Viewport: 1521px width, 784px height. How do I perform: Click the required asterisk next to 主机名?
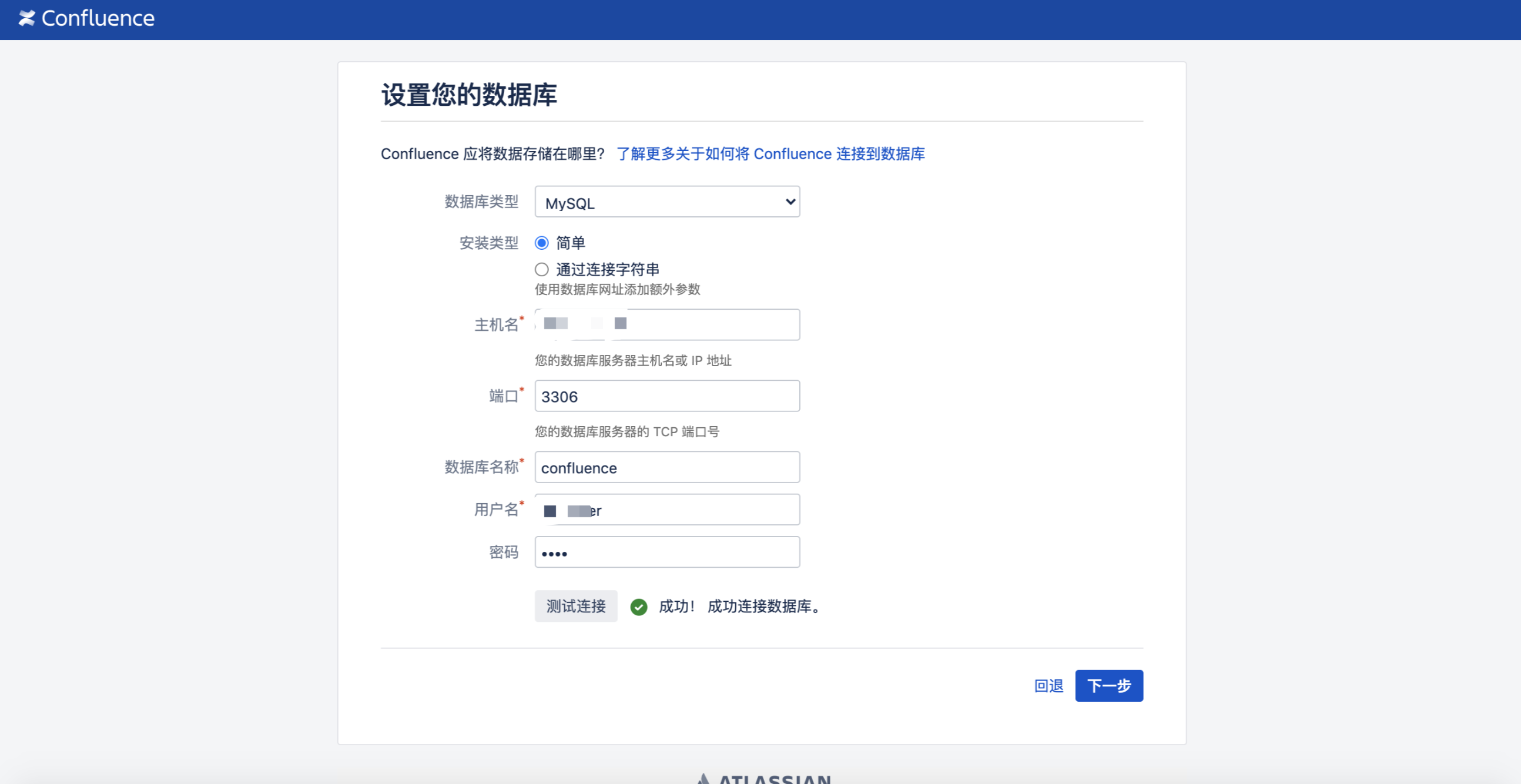tap(522, 319)
